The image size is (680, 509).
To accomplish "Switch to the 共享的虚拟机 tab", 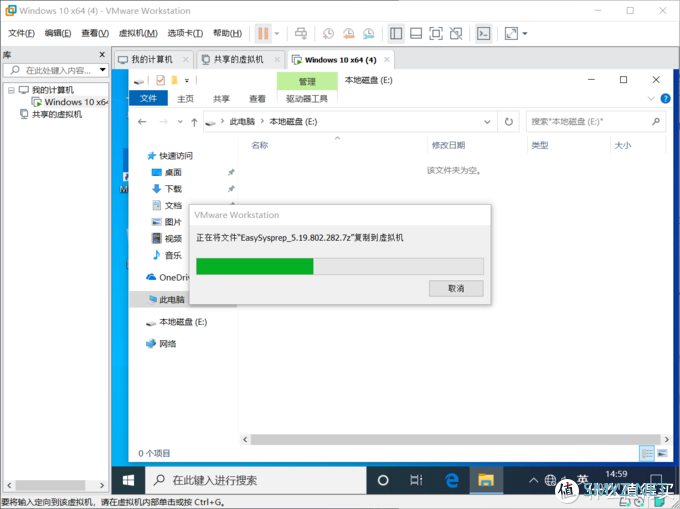I will tap(238, 59).
